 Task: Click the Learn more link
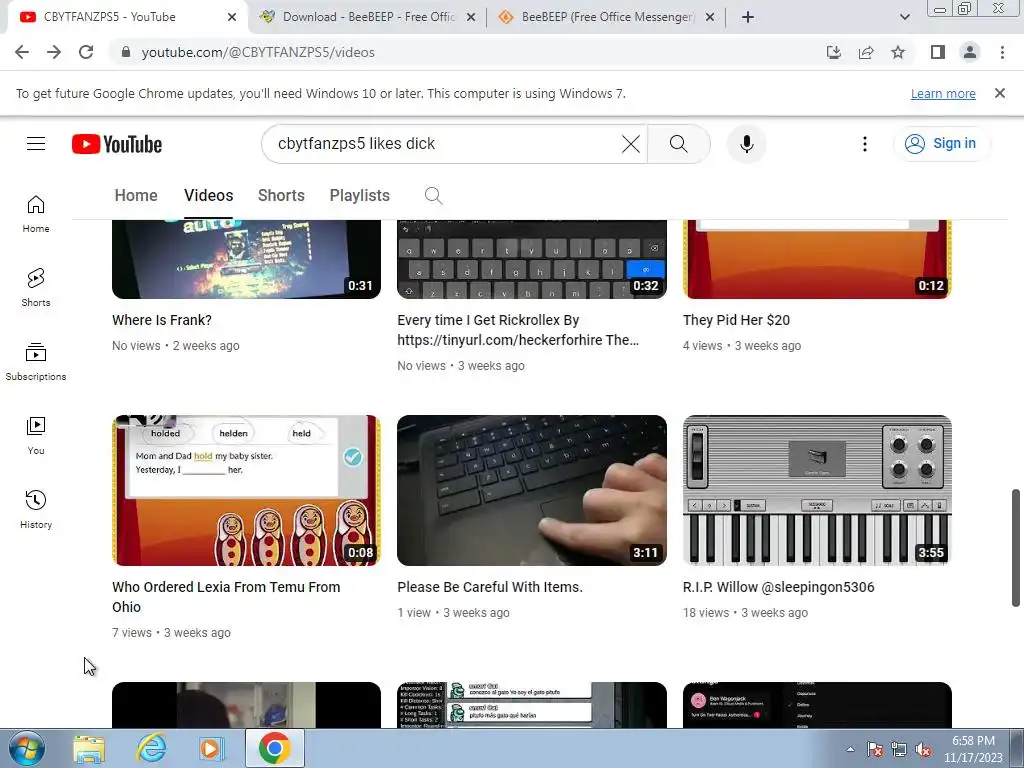(x=943, y=93)
